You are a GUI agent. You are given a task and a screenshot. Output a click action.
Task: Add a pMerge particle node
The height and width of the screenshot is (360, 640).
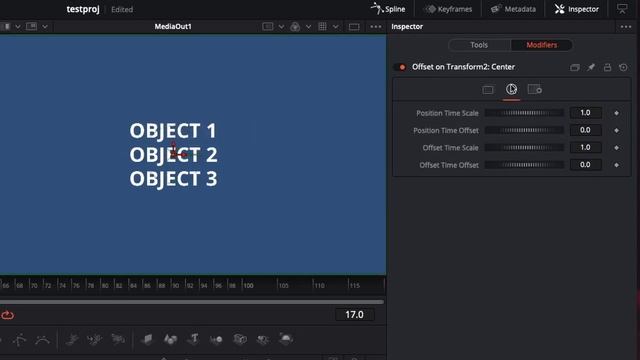tap(95, 340)
